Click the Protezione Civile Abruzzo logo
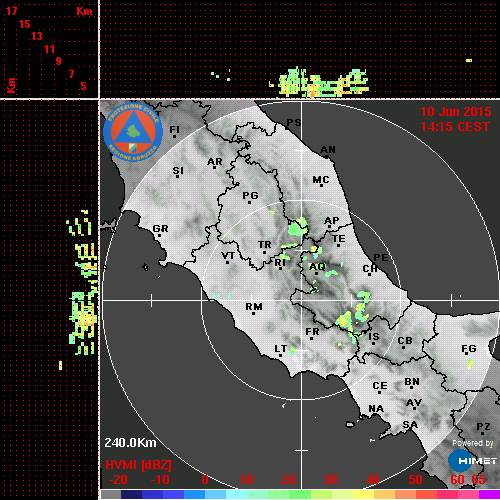500x500 pixels. 133,132
